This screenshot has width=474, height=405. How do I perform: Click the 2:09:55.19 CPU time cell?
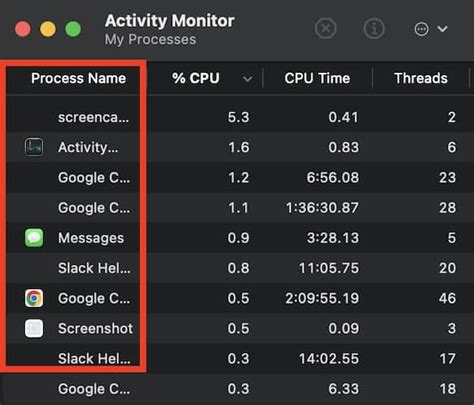click(x=322, y=298)
